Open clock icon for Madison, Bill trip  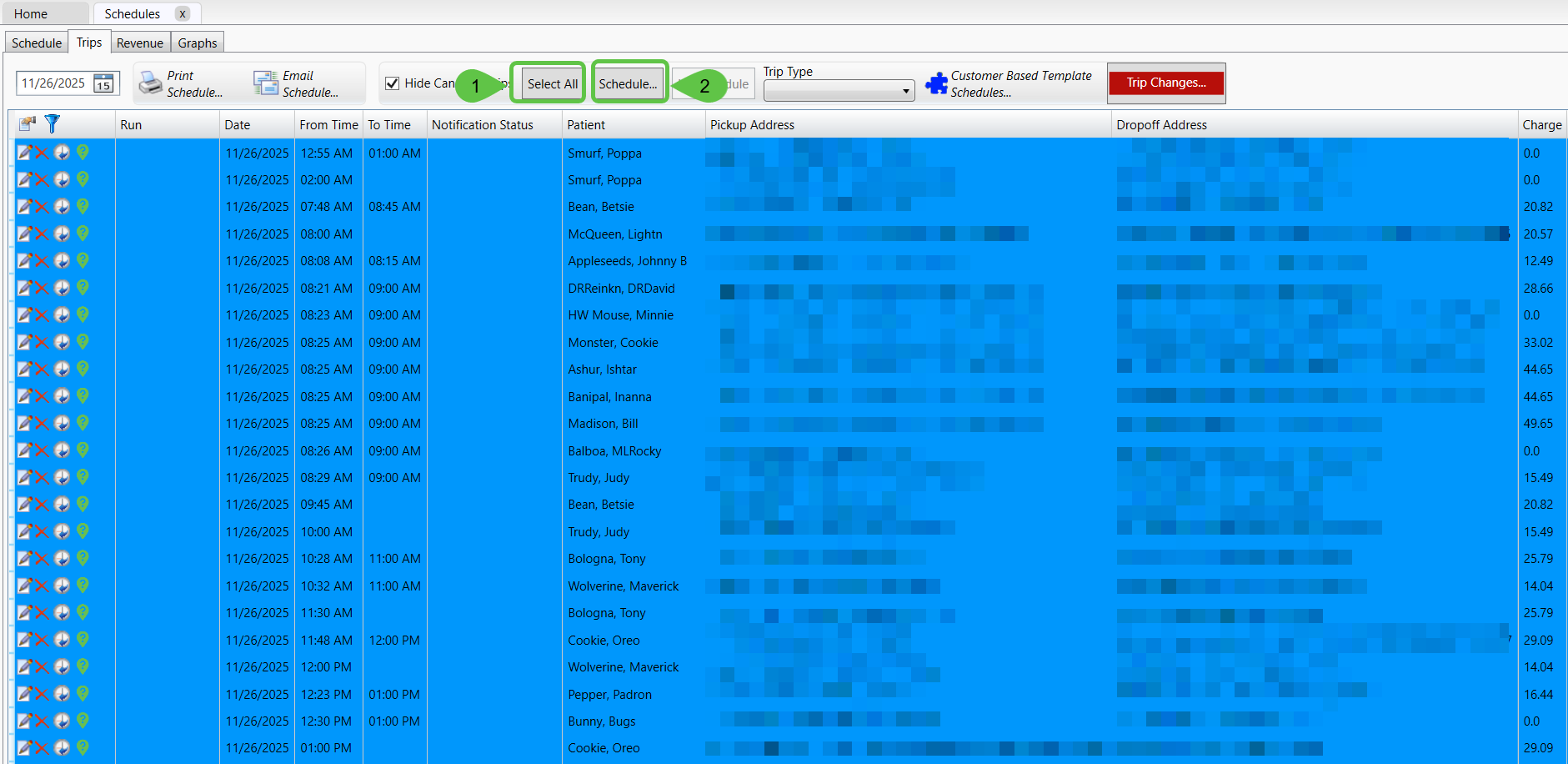(x=62, y=423)
